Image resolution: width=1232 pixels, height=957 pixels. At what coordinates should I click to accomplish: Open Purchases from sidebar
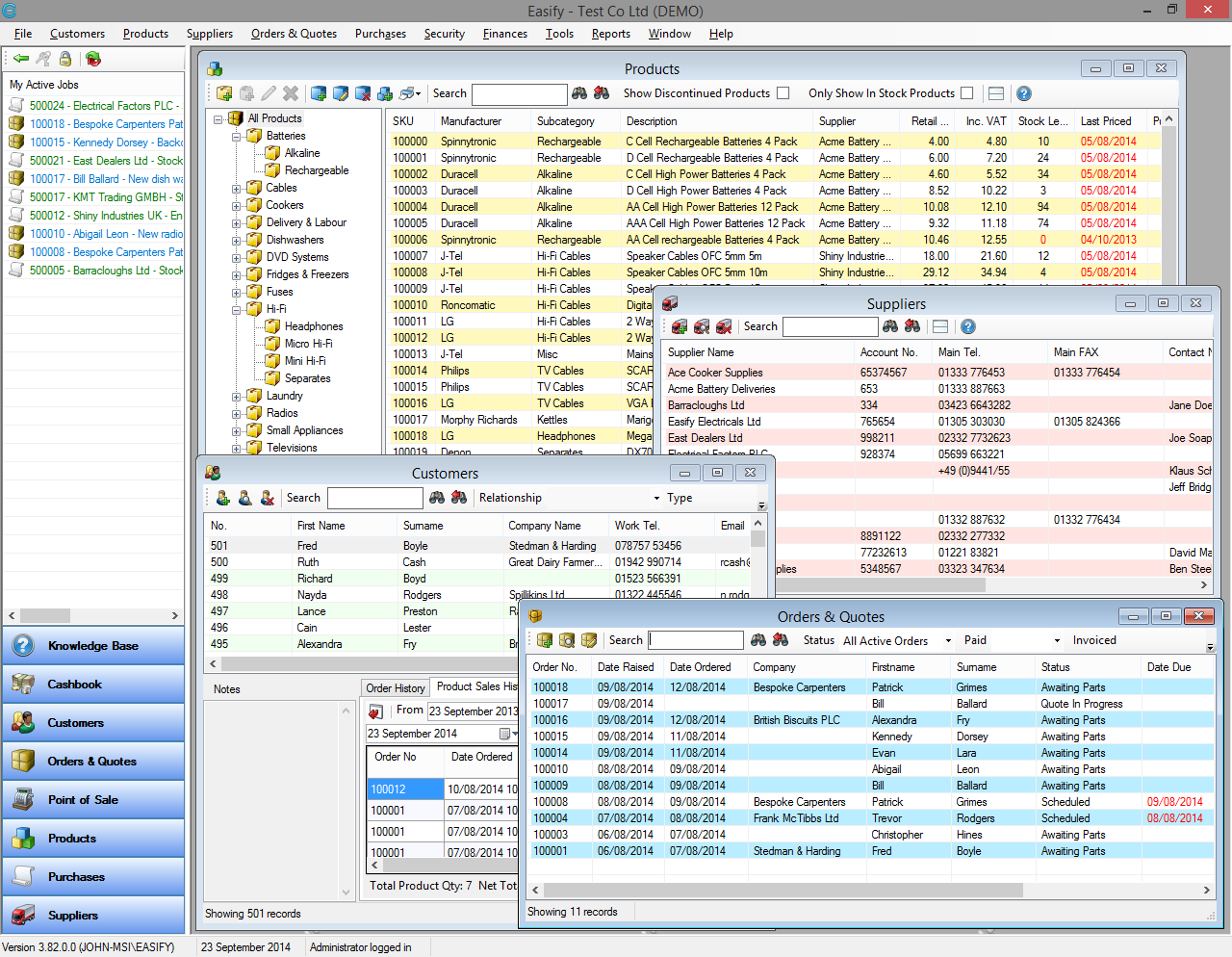point(93,877)
